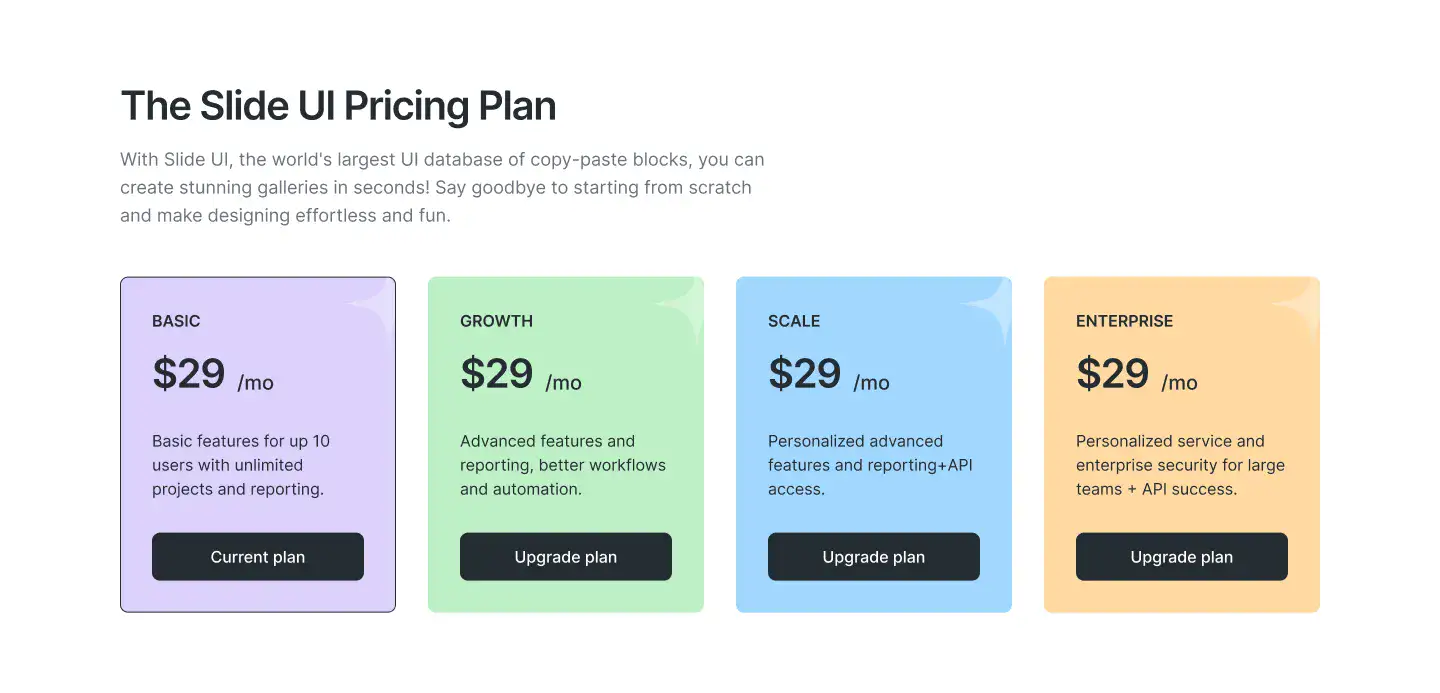Select the BASIC plan title
Viewport: 1440px width, 693px height.
coord(176,321)
